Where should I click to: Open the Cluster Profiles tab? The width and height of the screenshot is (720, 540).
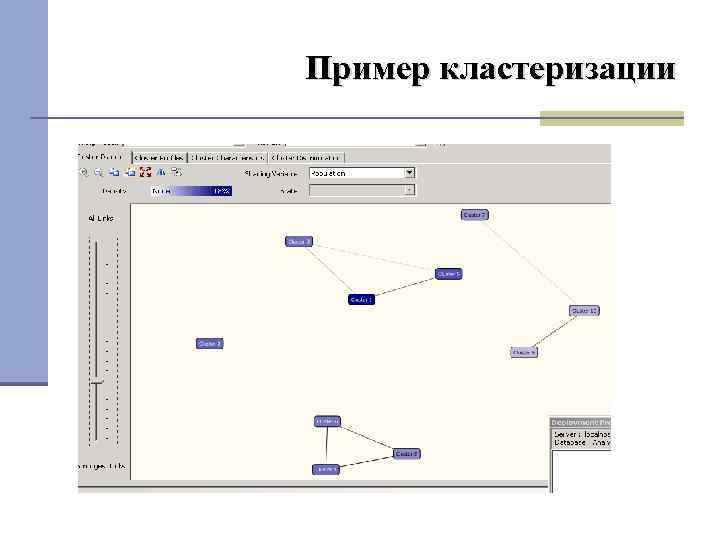click(x=159, y=158)
